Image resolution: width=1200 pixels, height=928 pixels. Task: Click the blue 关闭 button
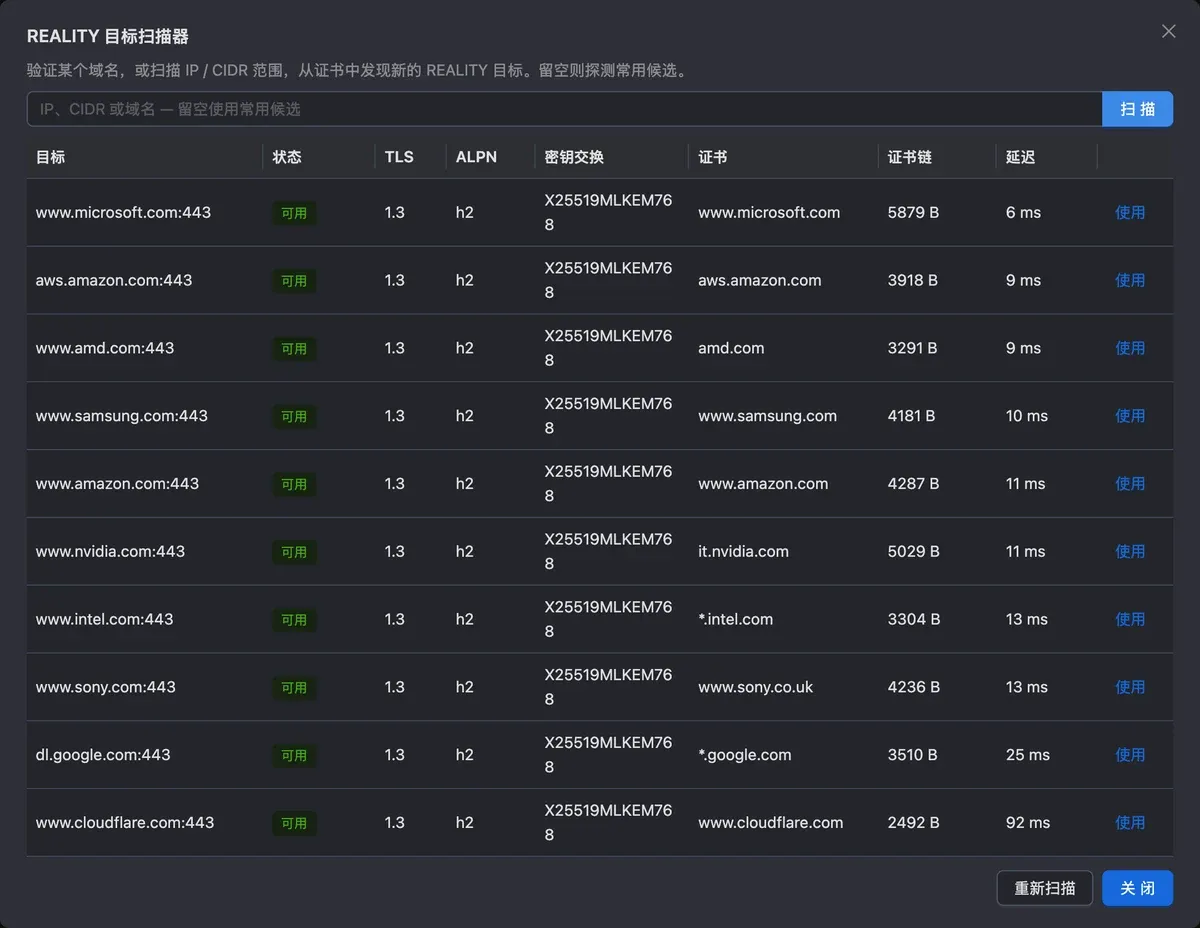pos(1137,888)
